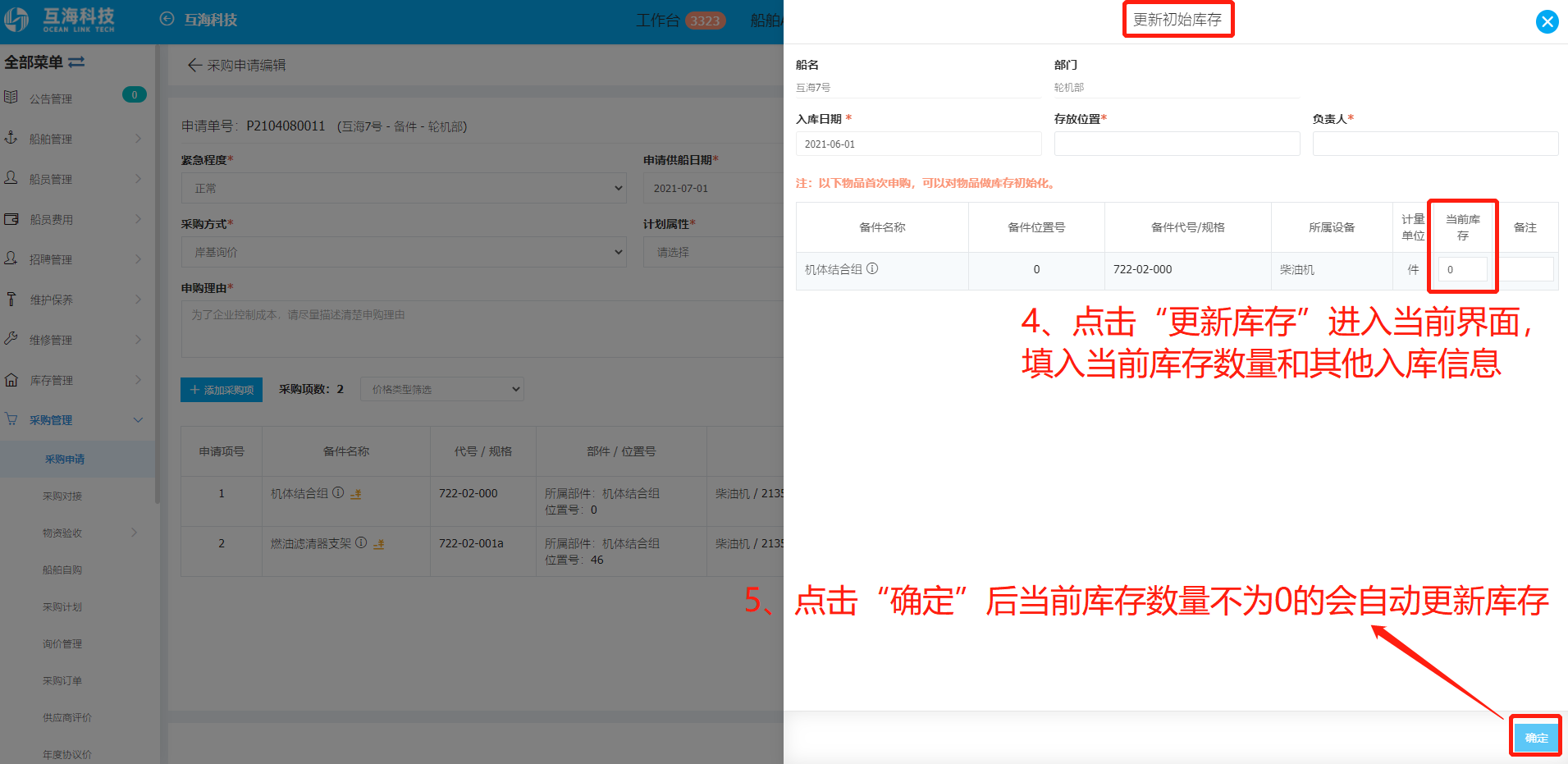Click info icon next to 燃油滤清器支架
The image size is (1568, 764).
[x=361, y=542]
